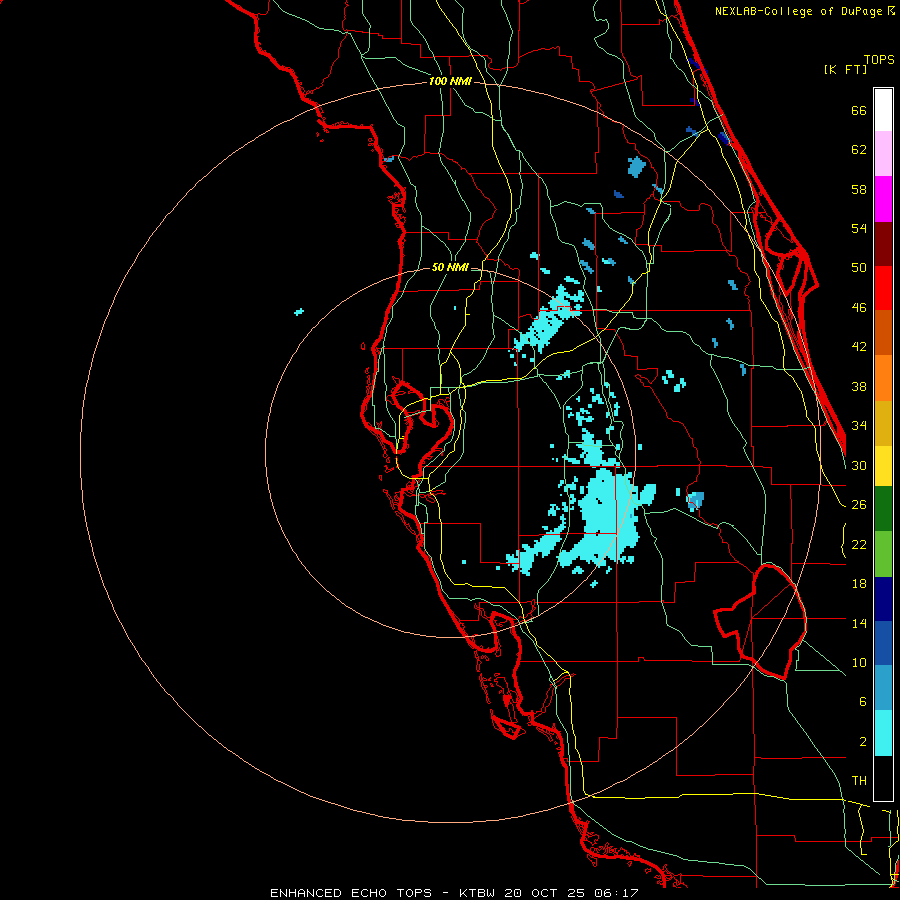Click the '66' legend value
This screenshot has width=900, height=900.
859,110
